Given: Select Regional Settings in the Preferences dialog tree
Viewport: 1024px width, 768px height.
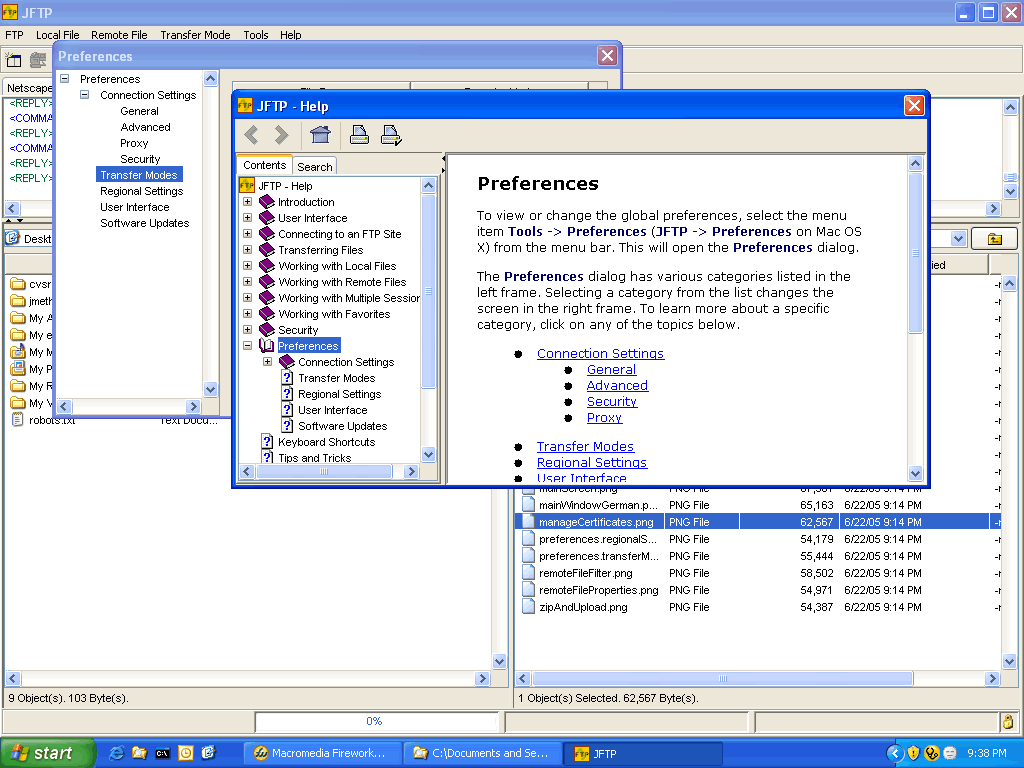Looking at the screenshot, I should [141, 191].
